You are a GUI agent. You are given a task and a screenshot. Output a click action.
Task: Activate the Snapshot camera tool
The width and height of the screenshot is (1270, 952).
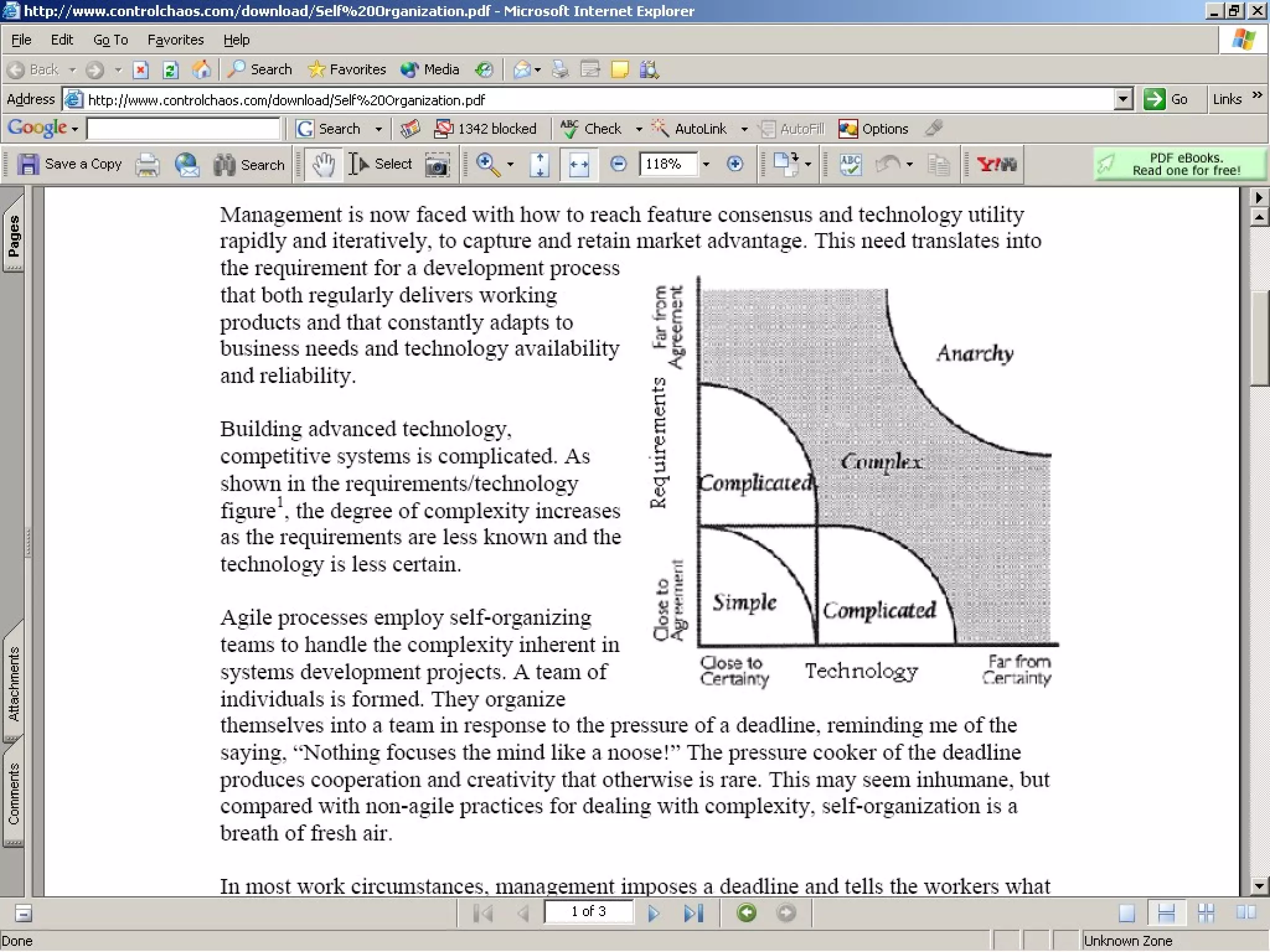pyautogui.click(x=437, y=165)
